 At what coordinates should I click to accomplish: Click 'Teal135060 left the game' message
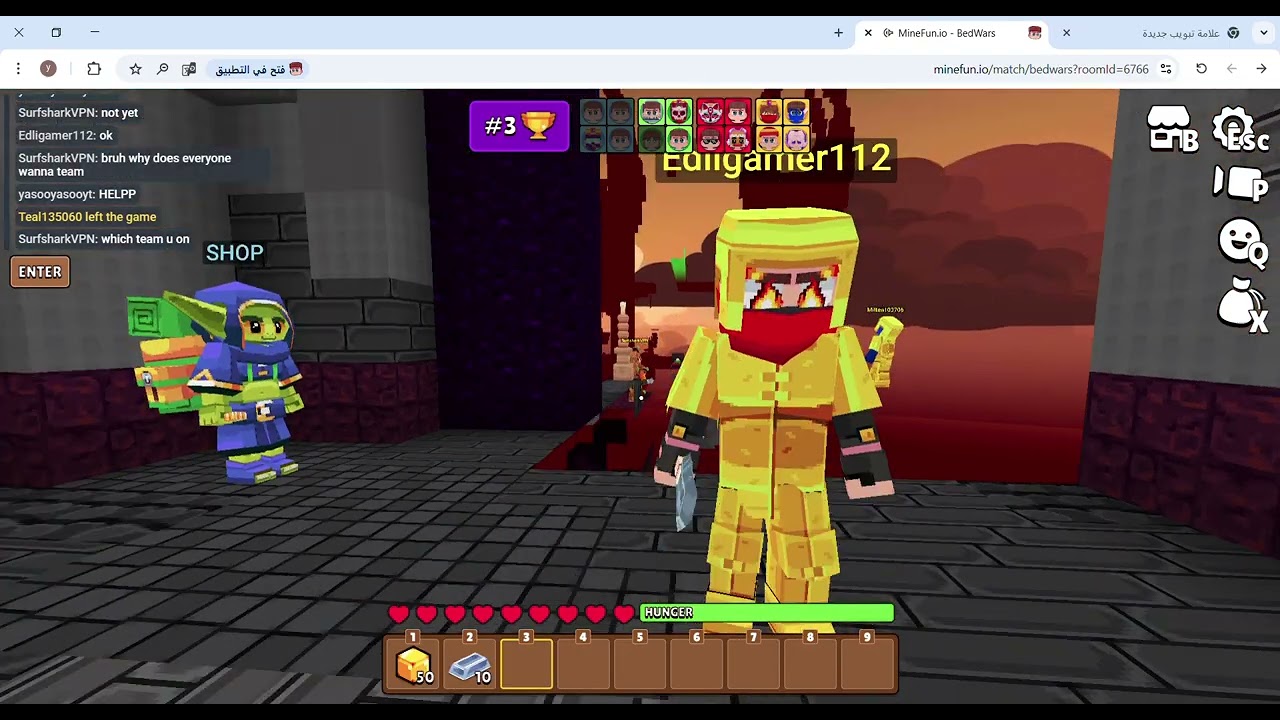tap(87, 217)
